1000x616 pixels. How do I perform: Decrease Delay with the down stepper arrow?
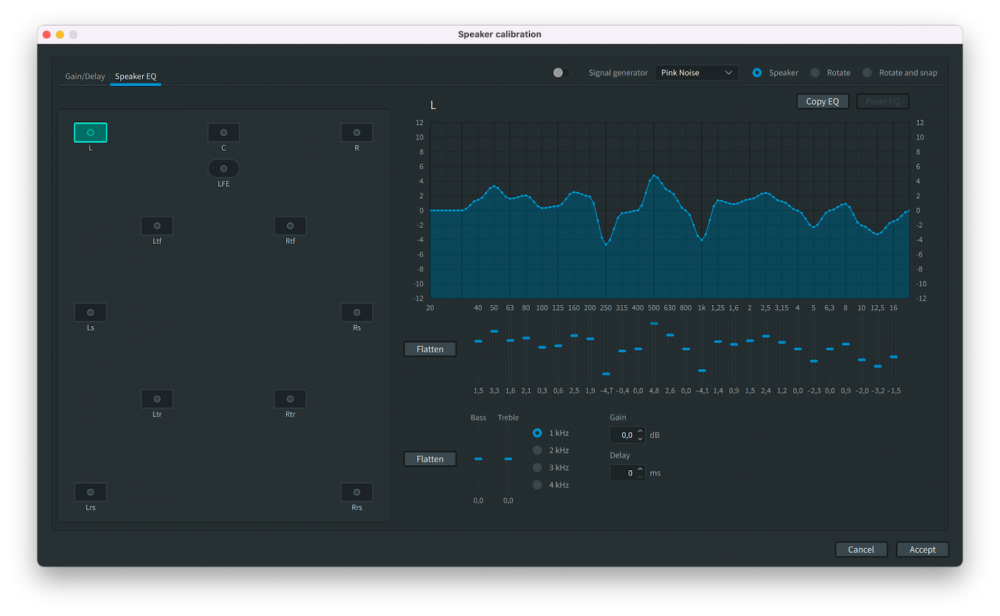tap(640, 476)
